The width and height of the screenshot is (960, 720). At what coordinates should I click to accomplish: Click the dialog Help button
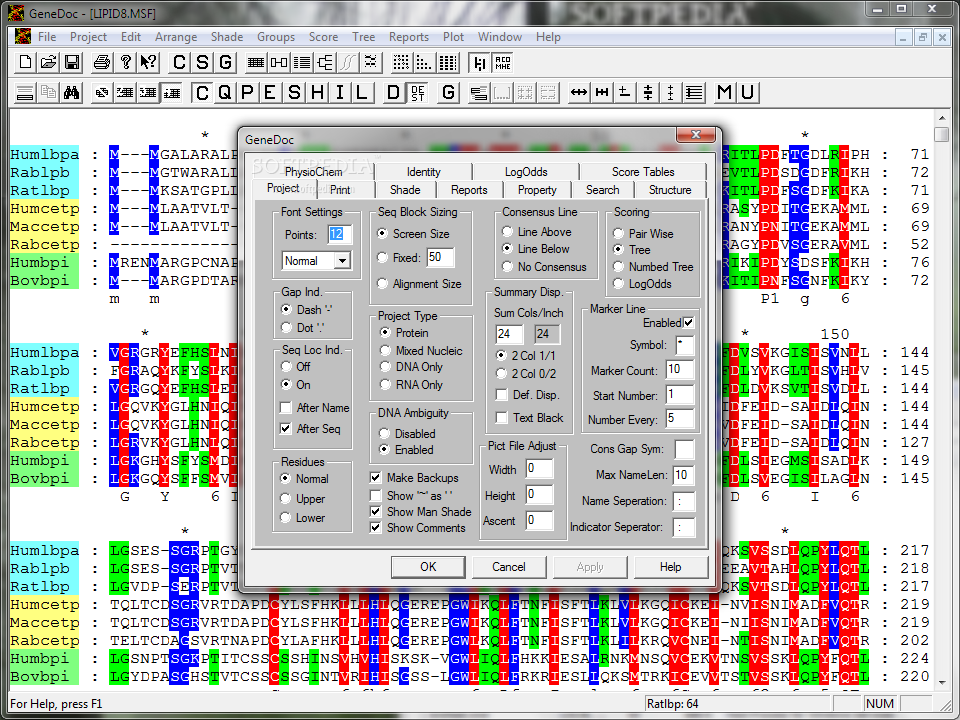pyautogui.click(x=670, y=567)
